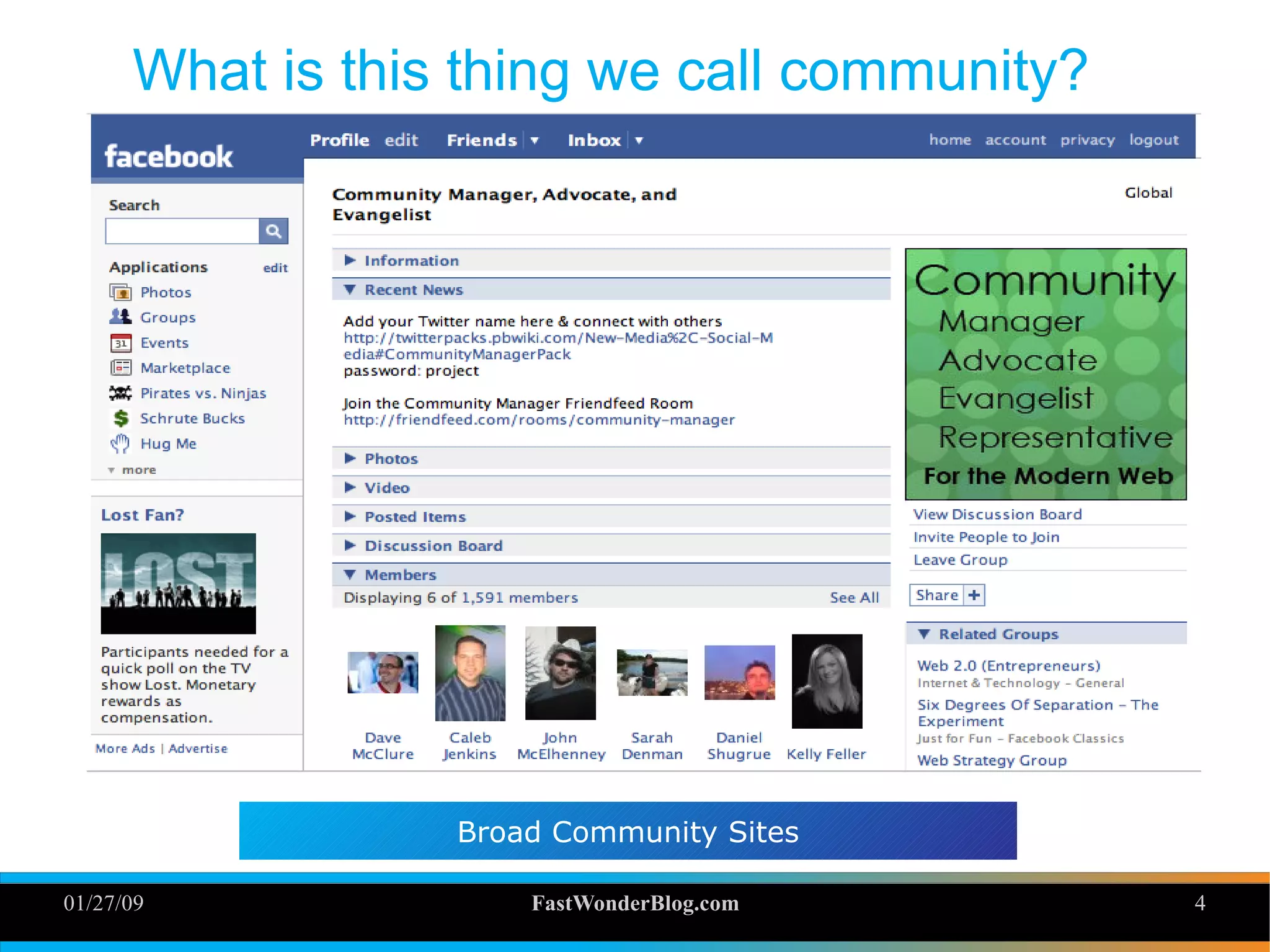The height and width of the screenshot is (952, 1270).
Task: Open Pirates vs. Ninjas skull icon
Action: click(120, 393)
